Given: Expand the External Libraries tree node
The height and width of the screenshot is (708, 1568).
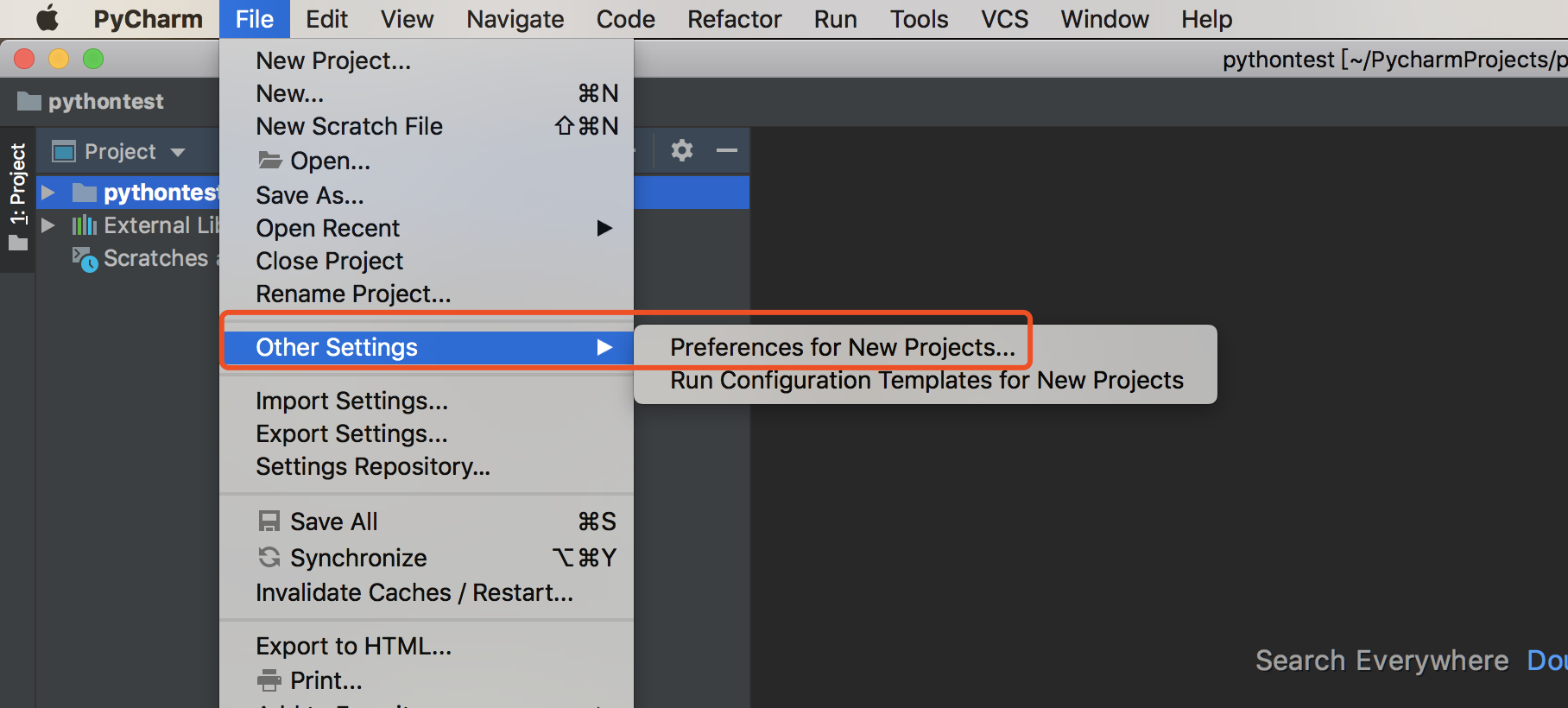Looking at the screenshot, I should [x=48, y=225].
